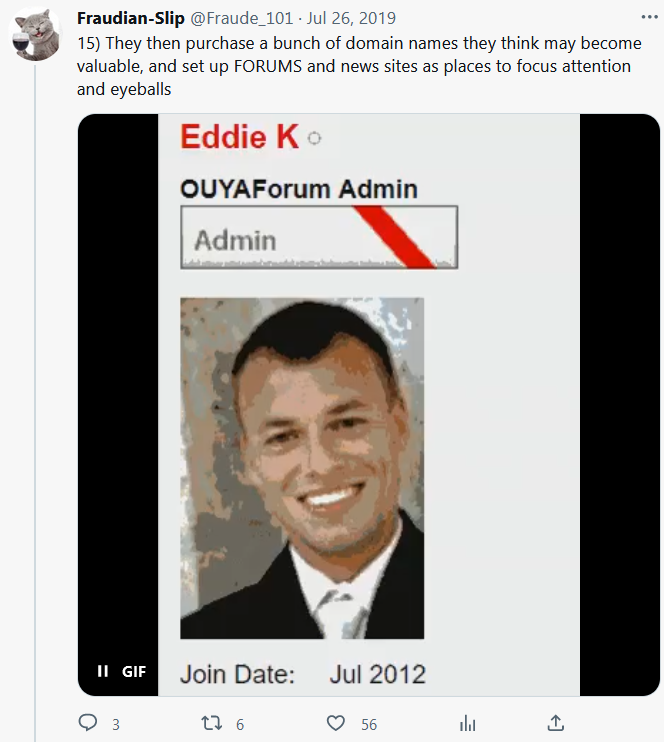This screenshot has height=742, width=664.
Task: Click the tweet text about domain names
Action: 359,66
